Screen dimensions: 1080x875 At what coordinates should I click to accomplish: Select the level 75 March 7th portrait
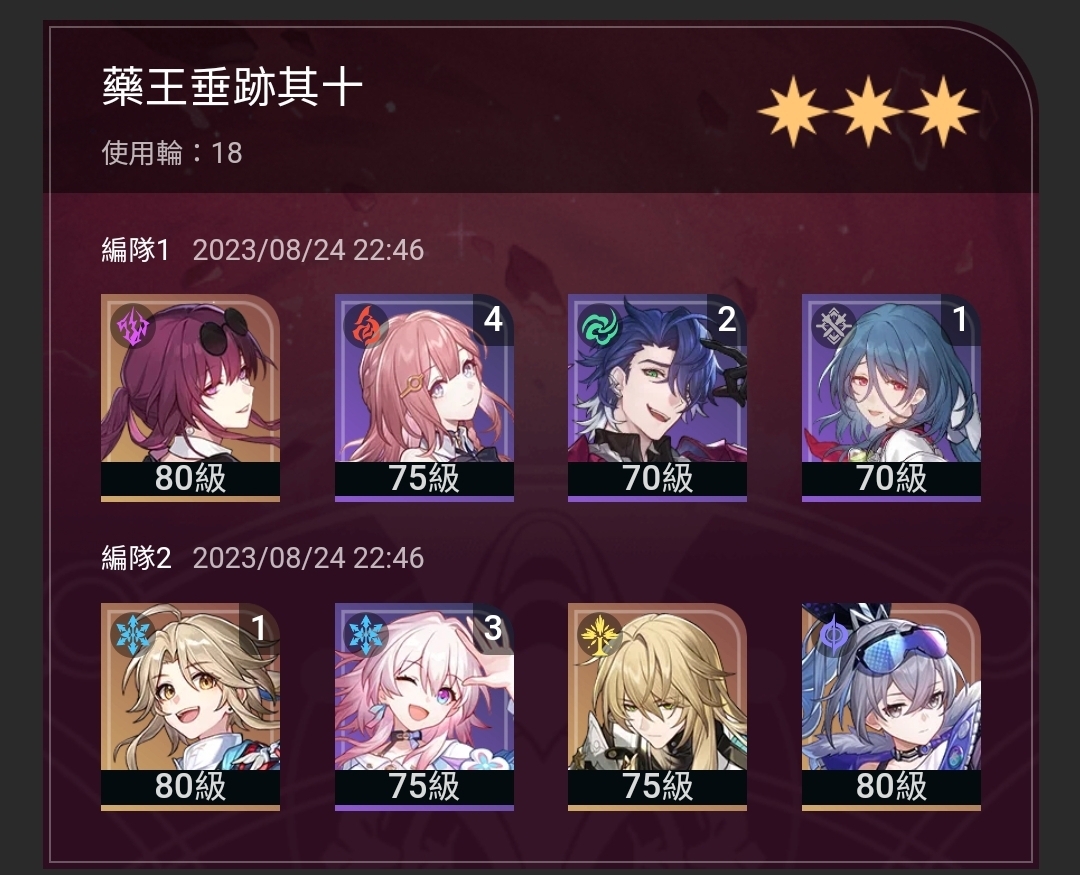coord(424,706)
